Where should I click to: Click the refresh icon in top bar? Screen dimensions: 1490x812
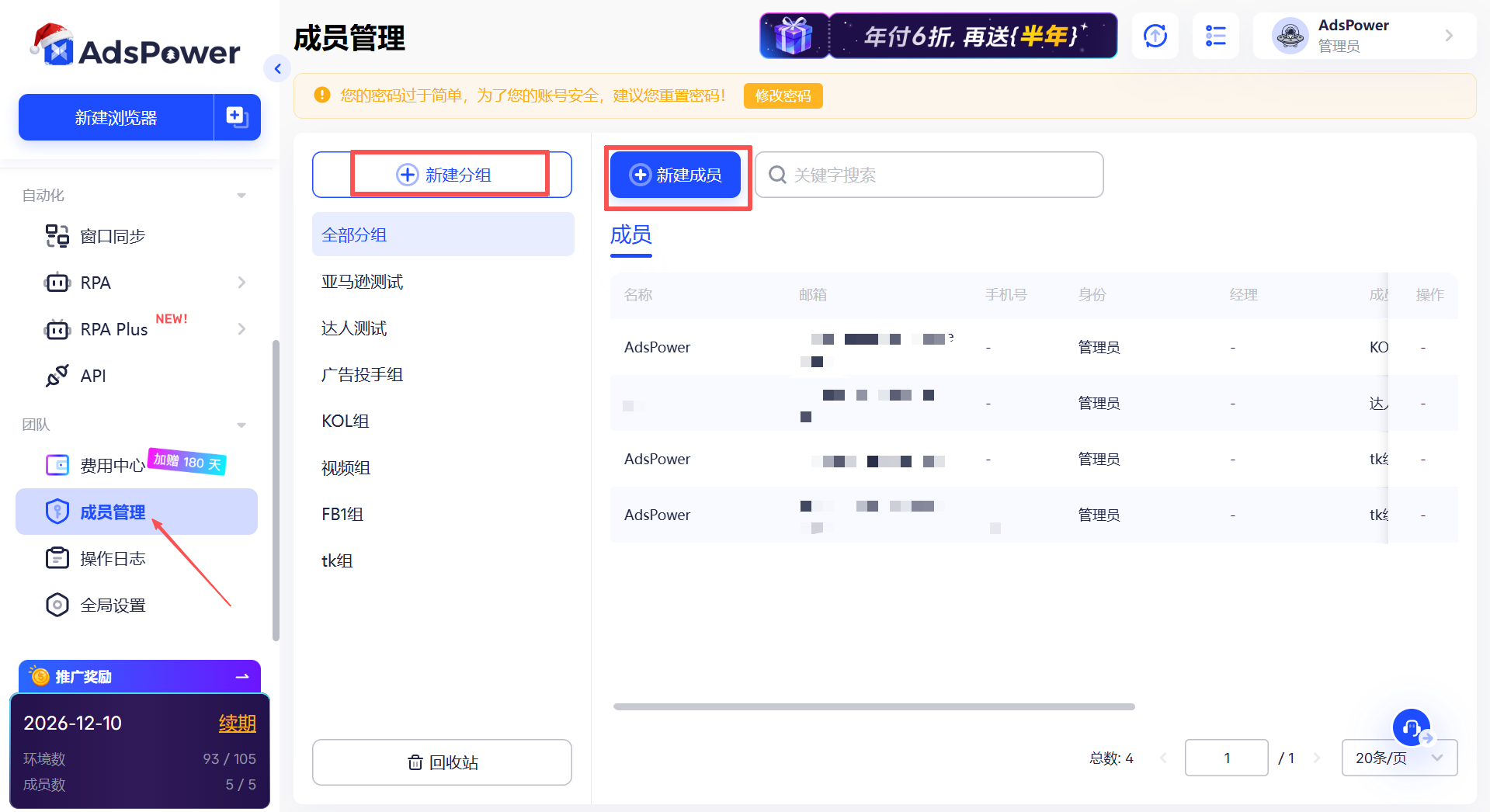point(1155,36)
